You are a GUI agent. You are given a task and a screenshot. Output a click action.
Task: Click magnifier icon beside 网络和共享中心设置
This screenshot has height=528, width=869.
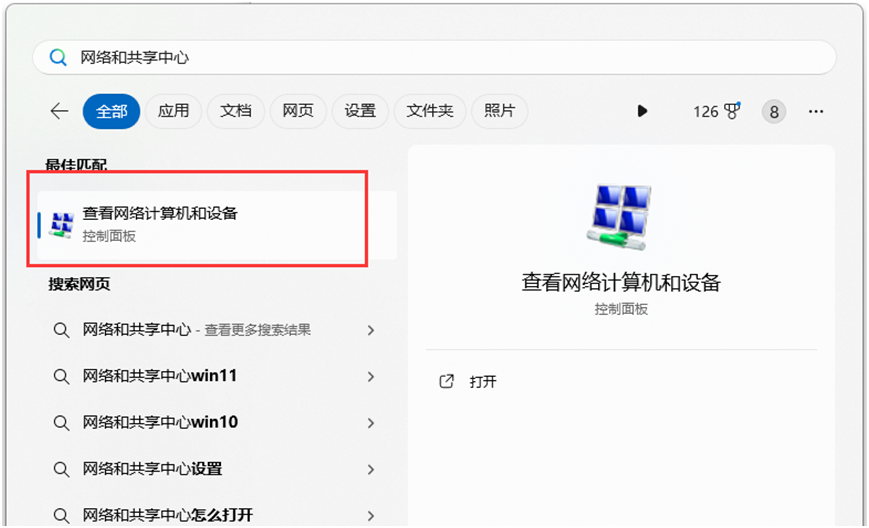coord(61,470)
